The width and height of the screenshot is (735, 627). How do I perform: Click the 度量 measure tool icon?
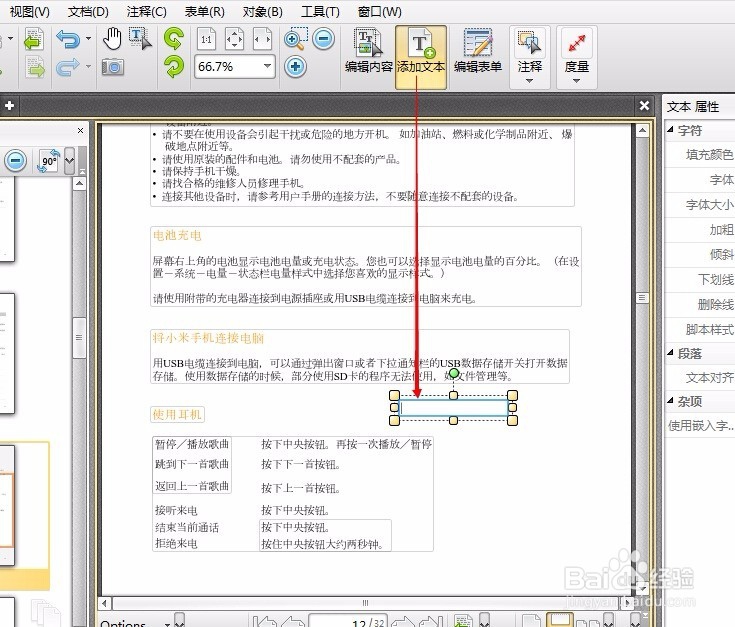pos(577,43)
